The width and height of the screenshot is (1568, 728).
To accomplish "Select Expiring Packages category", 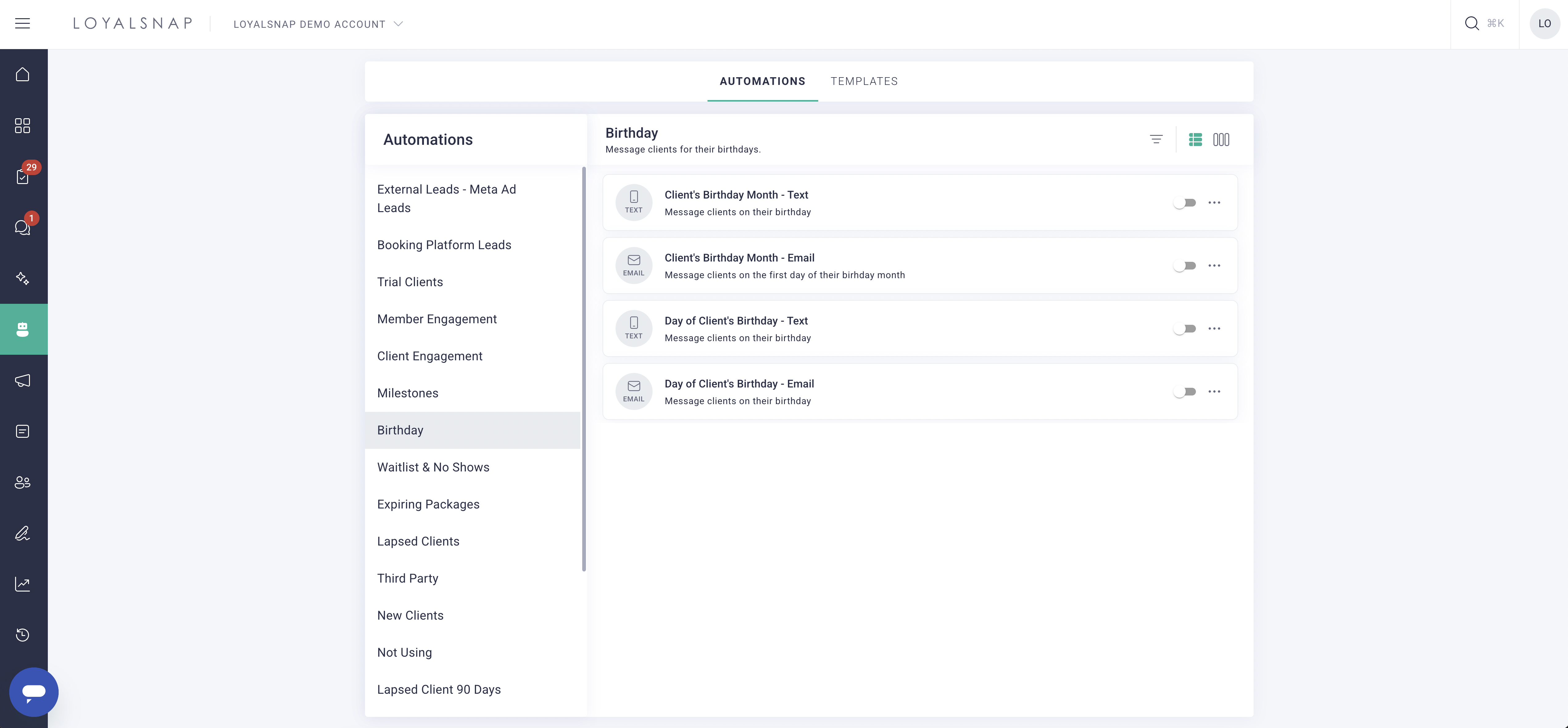I will coord(472,504).
